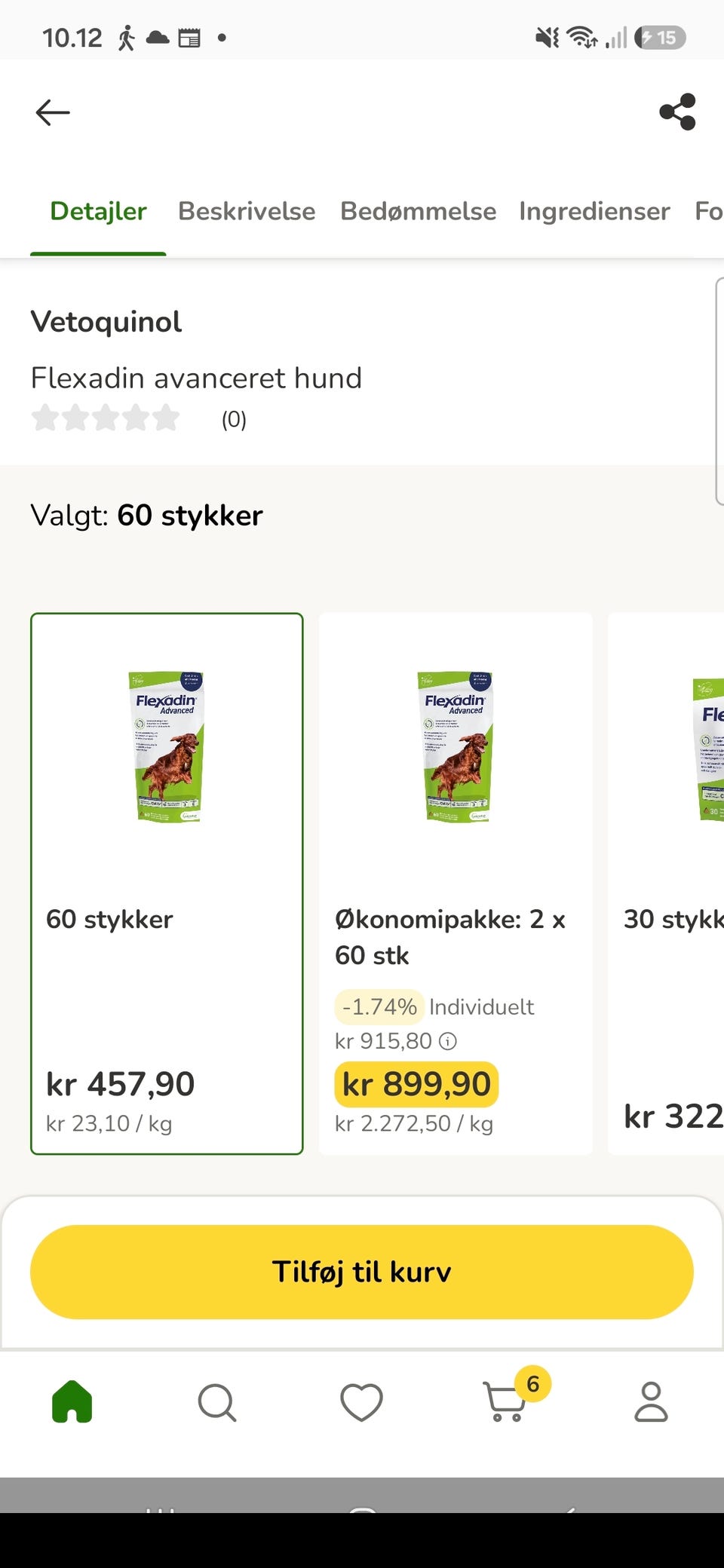Go to home via green house icon
724x1568 pixels.
[72, 1401]
